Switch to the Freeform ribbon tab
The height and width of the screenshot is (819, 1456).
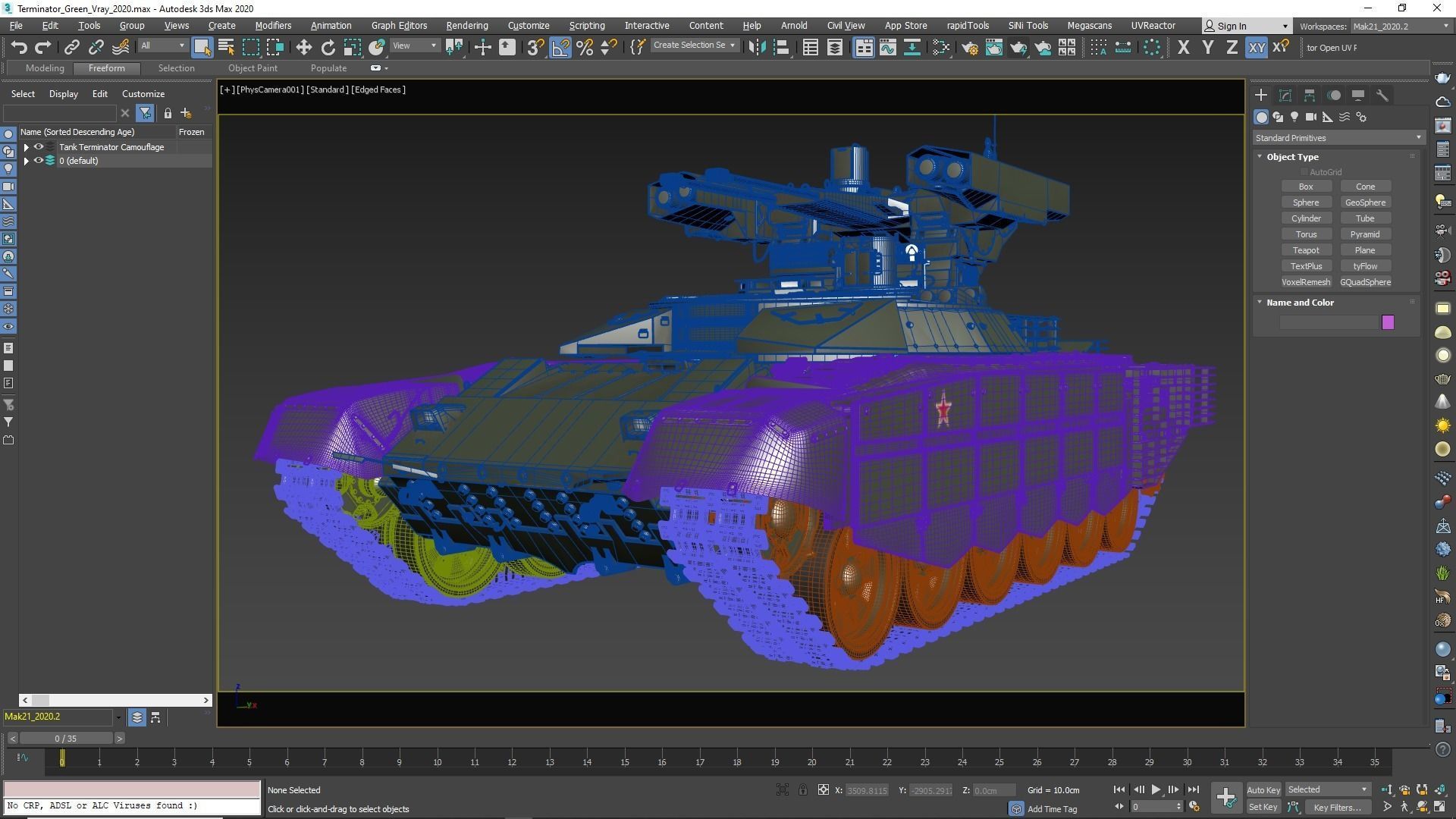106,68
